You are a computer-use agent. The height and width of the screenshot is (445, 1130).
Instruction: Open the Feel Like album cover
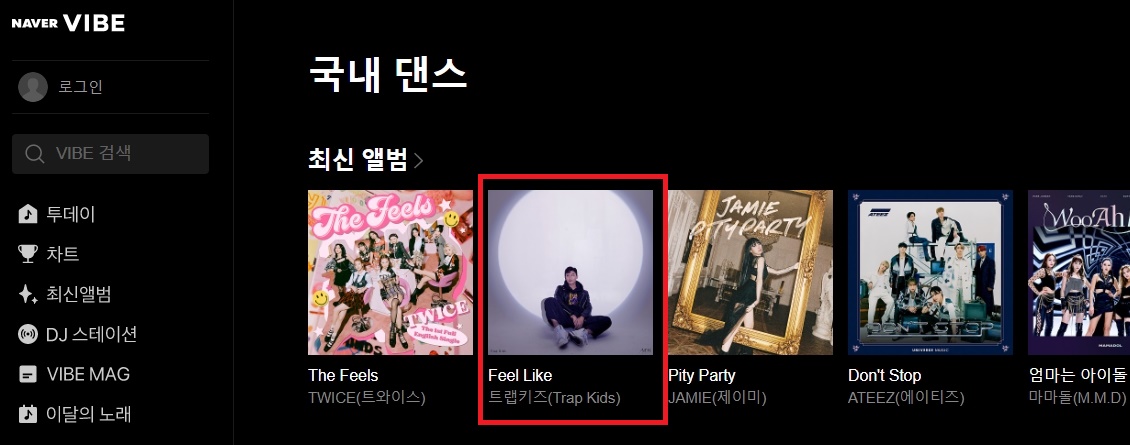click(570, 273)
